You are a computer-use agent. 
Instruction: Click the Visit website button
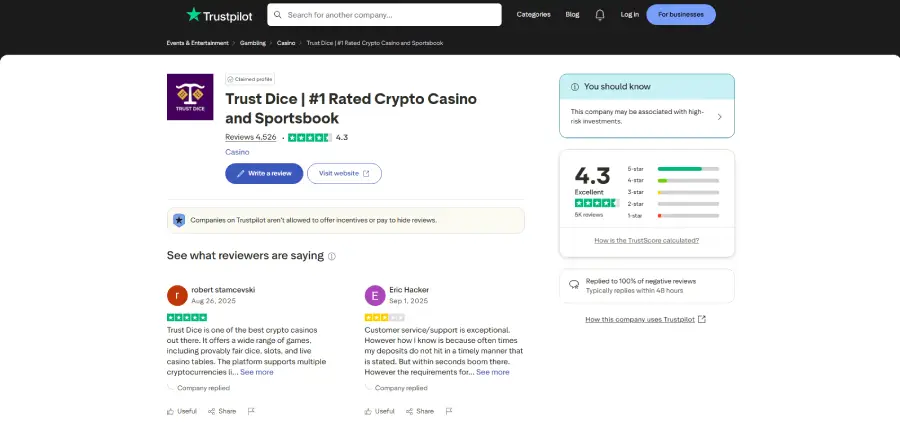click(344, 173)
